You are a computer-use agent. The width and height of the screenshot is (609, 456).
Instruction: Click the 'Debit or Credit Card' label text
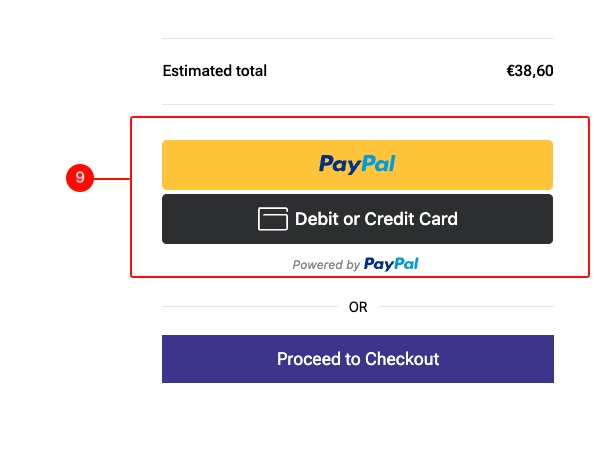pyautogui.click(x=376, y=219)
